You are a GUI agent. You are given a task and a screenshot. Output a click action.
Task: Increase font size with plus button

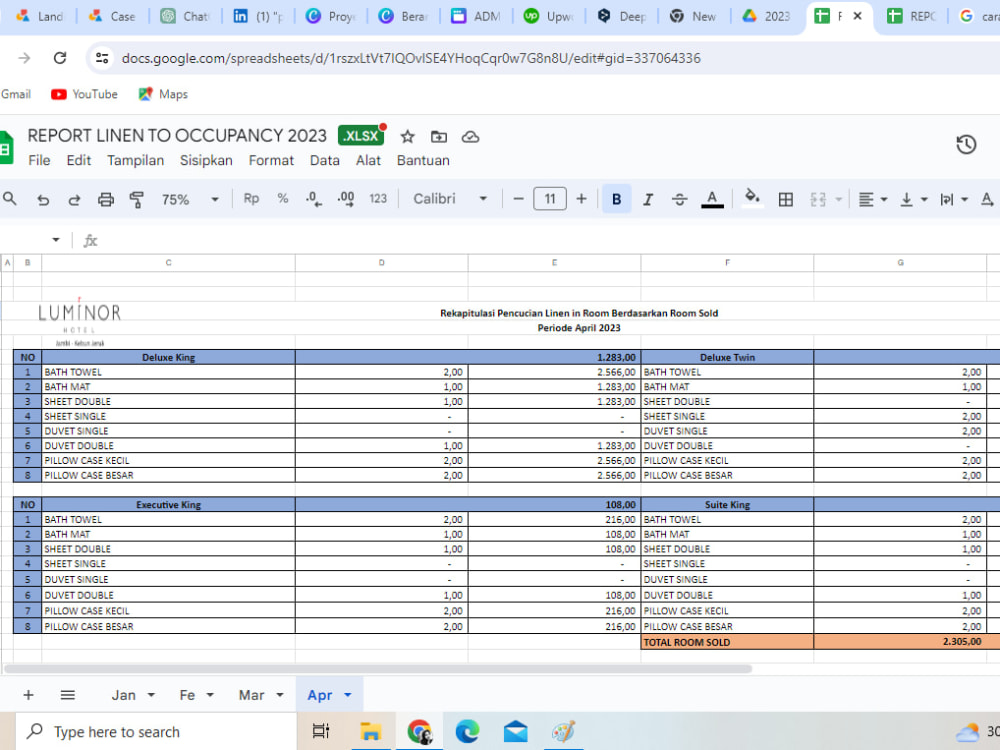tap(581, 199)
